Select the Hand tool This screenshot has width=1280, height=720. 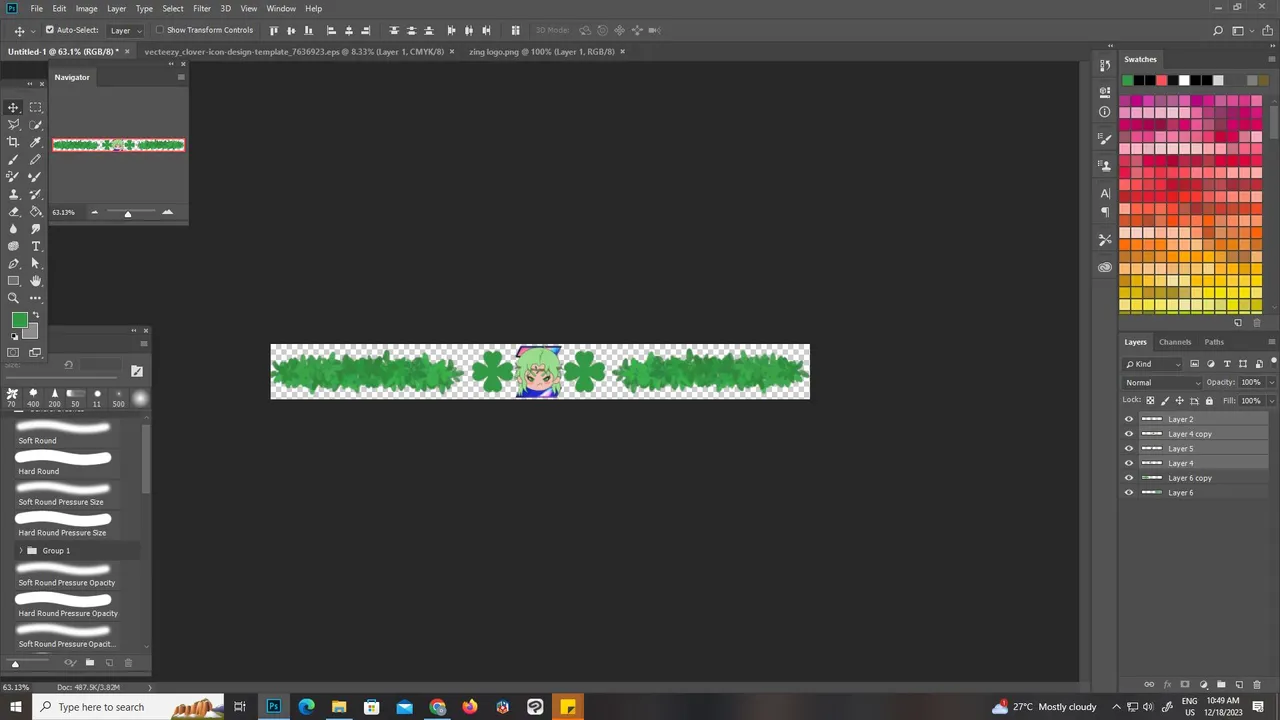click(35, 281)
